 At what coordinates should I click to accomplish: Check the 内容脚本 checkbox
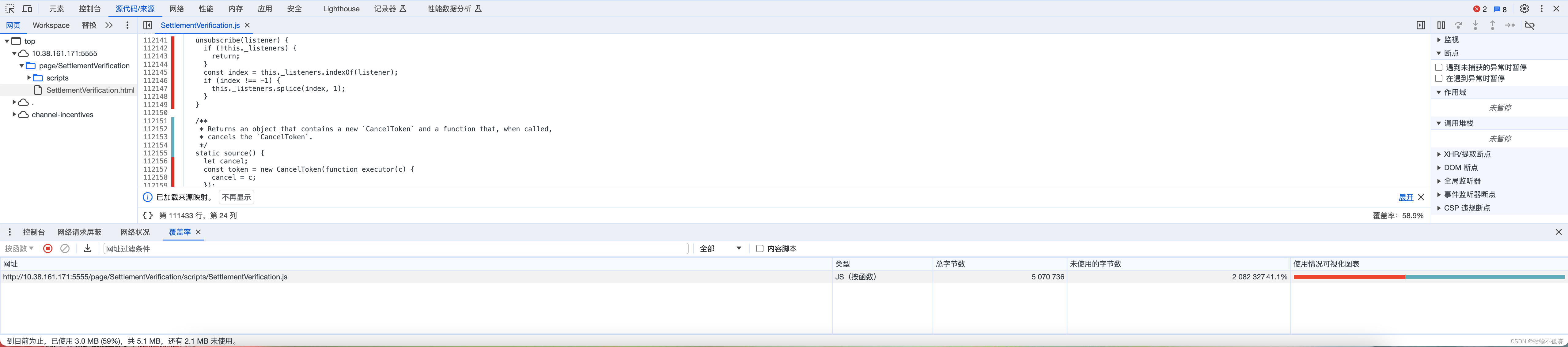[760, 248]
